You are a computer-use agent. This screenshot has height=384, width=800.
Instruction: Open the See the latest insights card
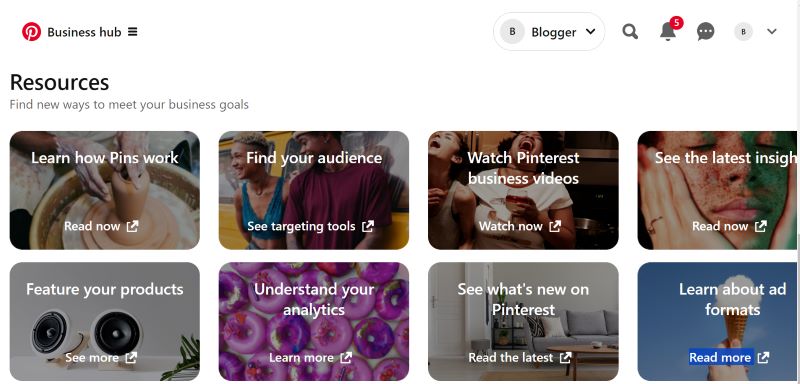click(718, 190)
